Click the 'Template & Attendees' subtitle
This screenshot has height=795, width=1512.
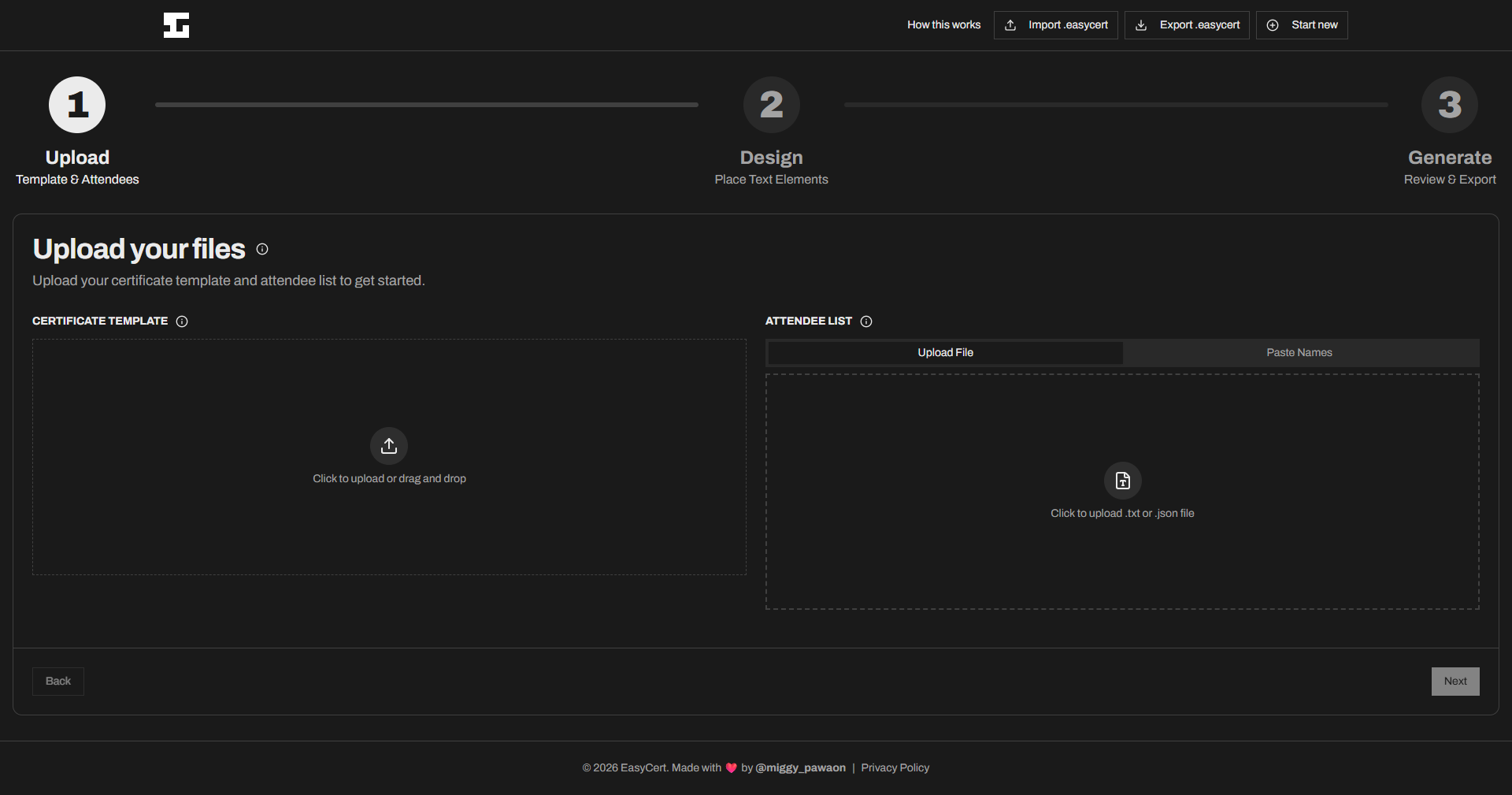tap(77, 180)
